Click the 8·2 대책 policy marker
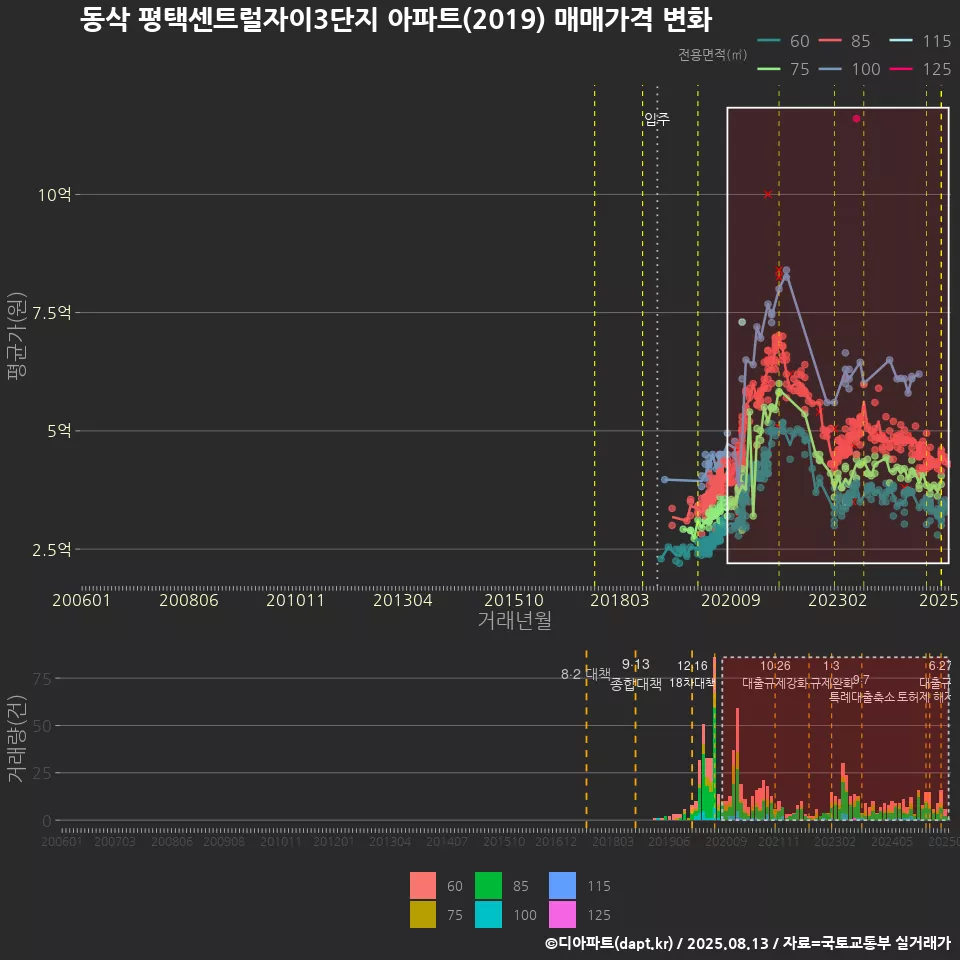The width and height of the screenshot is (960, 960). coord(586,674)
